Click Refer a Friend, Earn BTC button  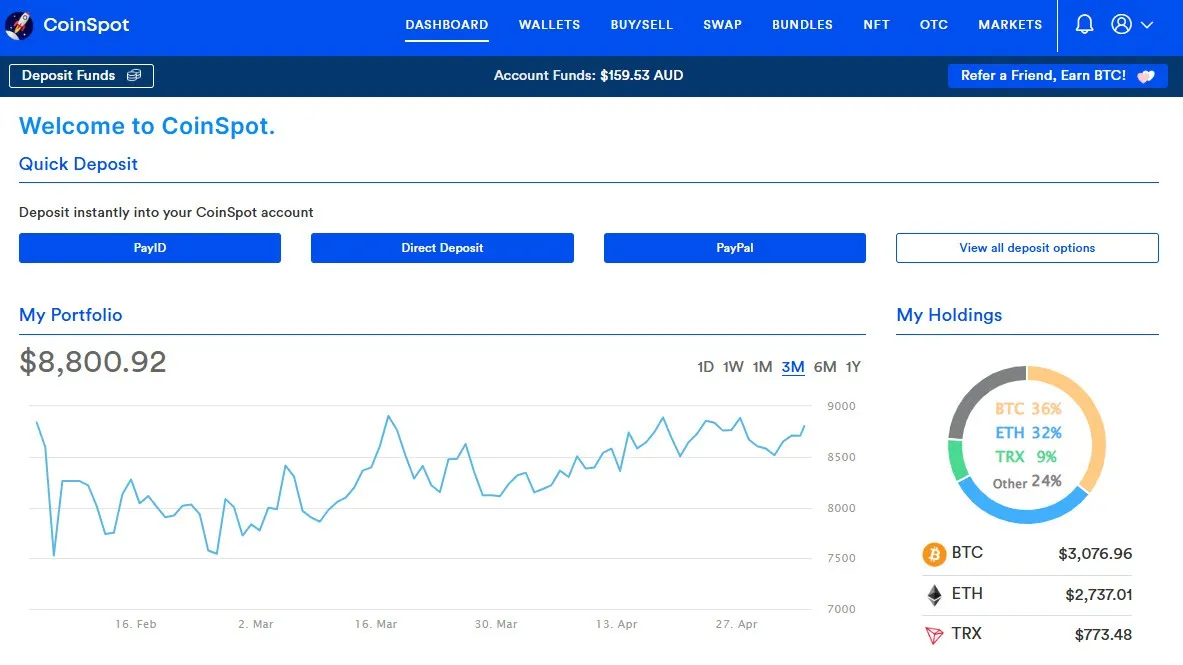pos(1058,75)
